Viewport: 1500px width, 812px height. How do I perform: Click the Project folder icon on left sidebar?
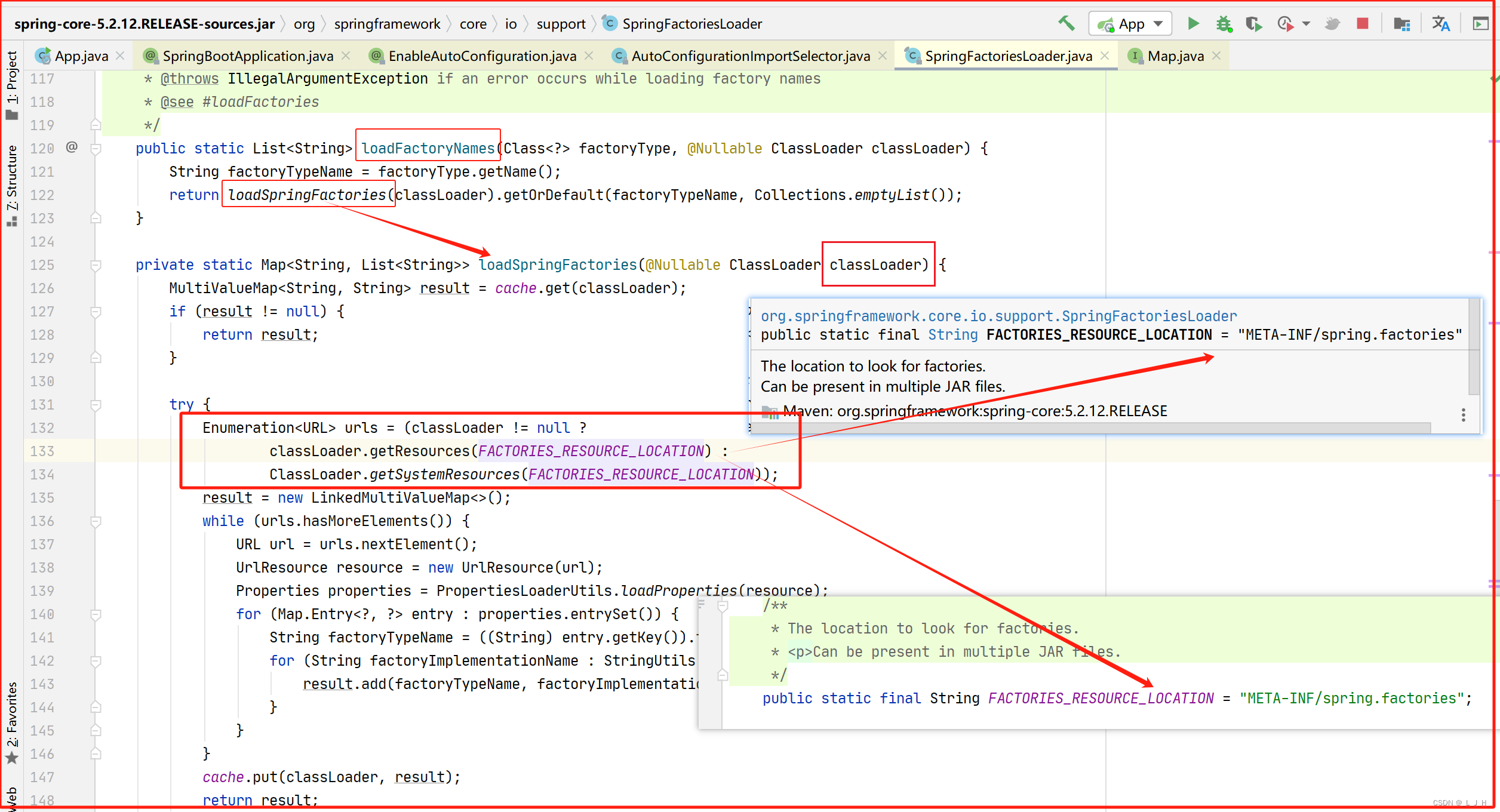[x=12, y=115]
